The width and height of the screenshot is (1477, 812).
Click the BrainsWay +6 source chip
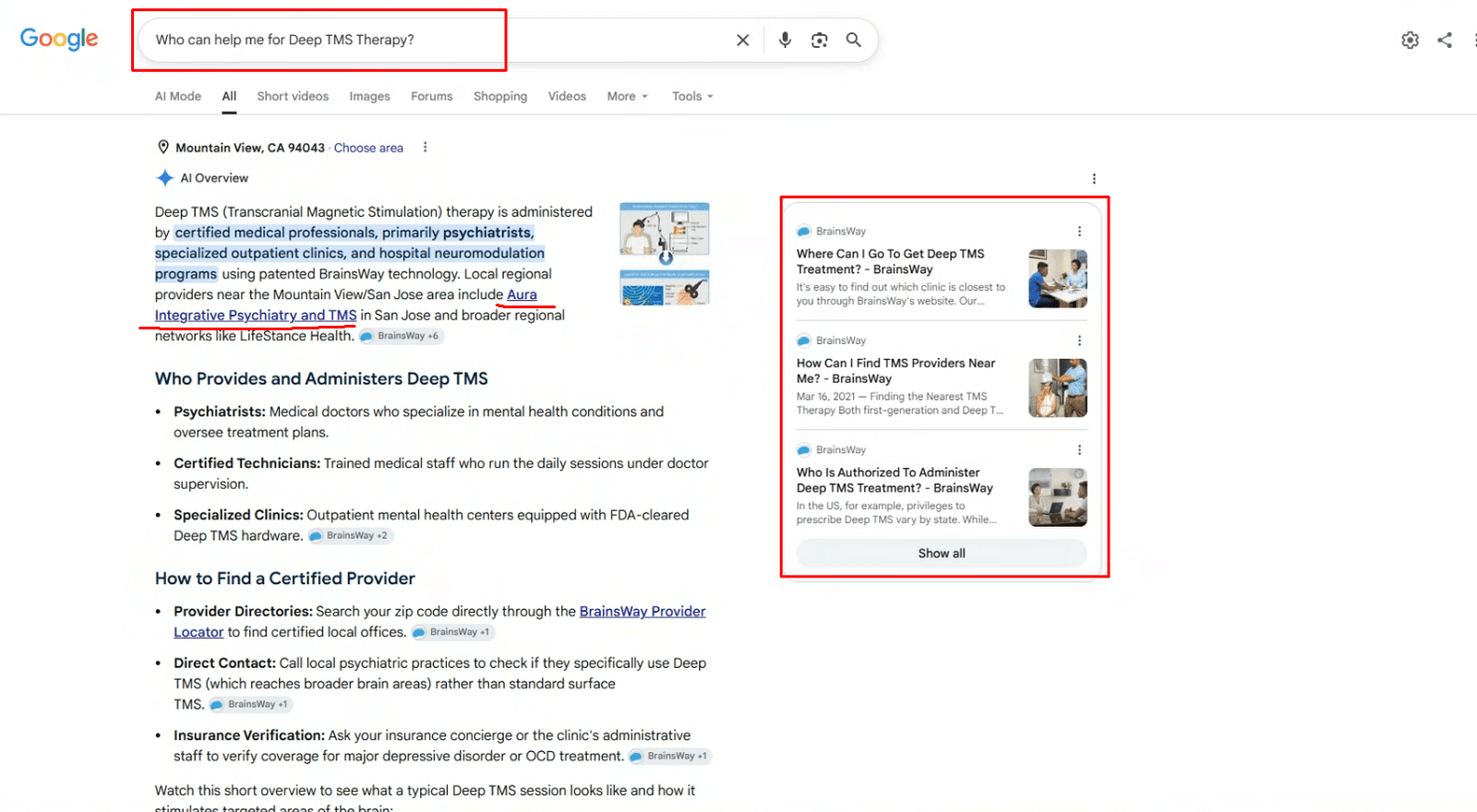pos(401,336)
